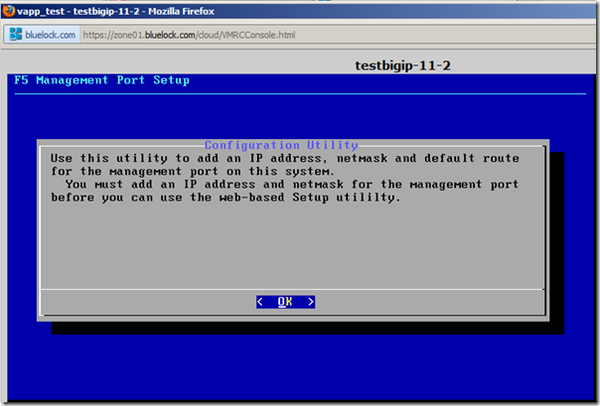Screen dimensions: 600x406
Task: Click the testbigip-11-2 console heading
Action: (403, 65)
